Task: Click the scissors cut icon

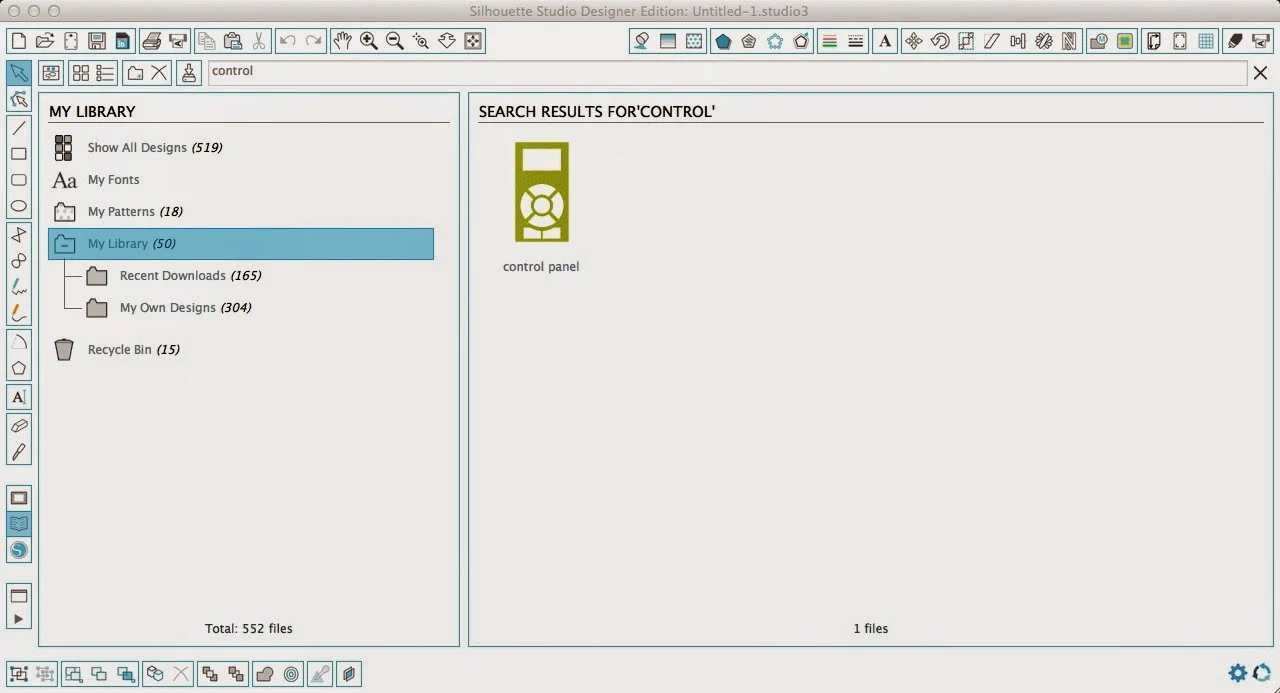Action: [x=258, y=41]
